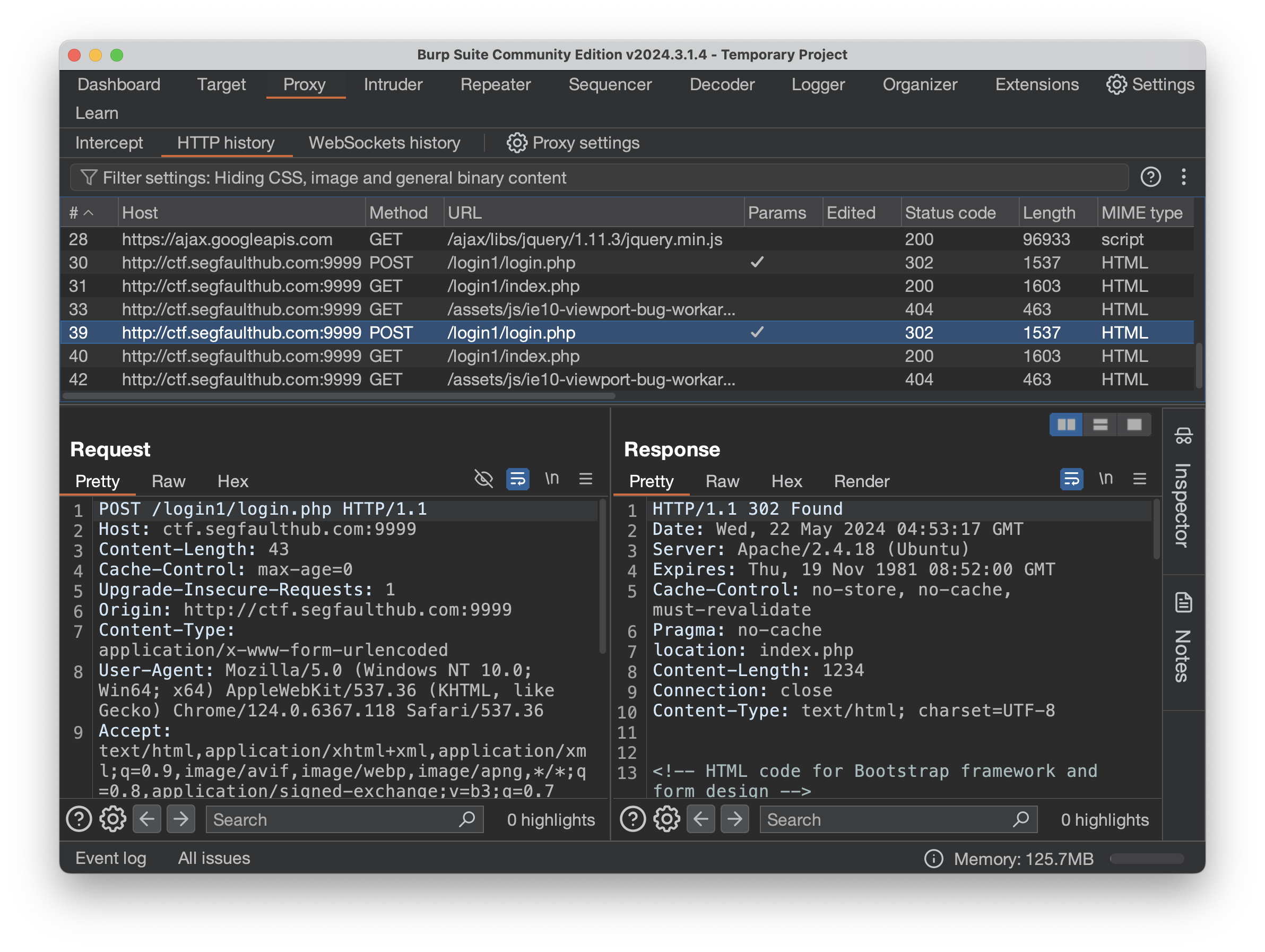Open the history three-dot options menu
The width and height of the screenshot is (1265, 952).
coord(1183,177)
